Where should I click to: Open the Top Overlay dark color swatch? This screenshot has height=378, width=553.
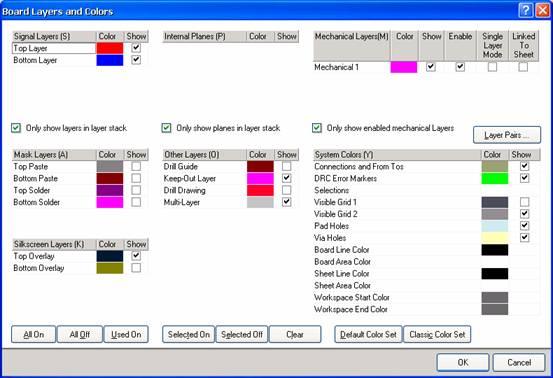110,256
